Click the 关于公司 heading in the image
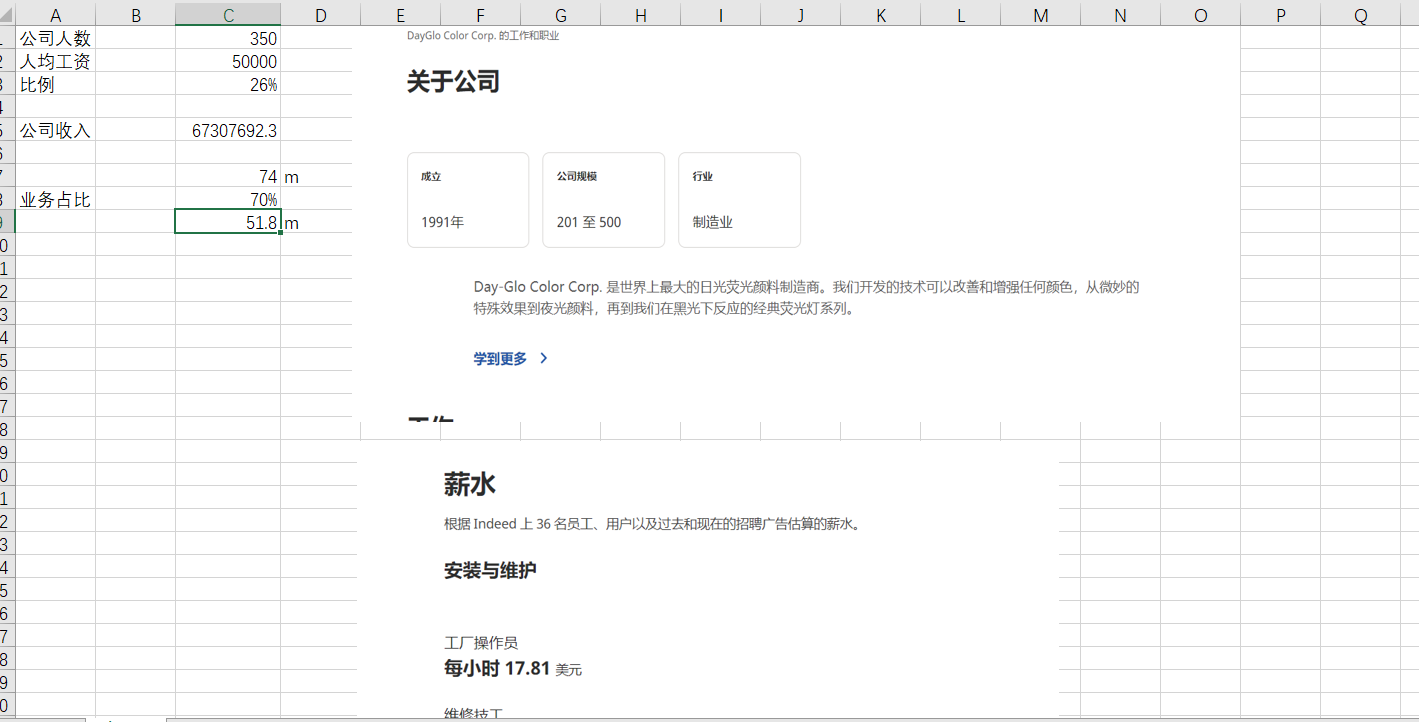 (453, 82)
